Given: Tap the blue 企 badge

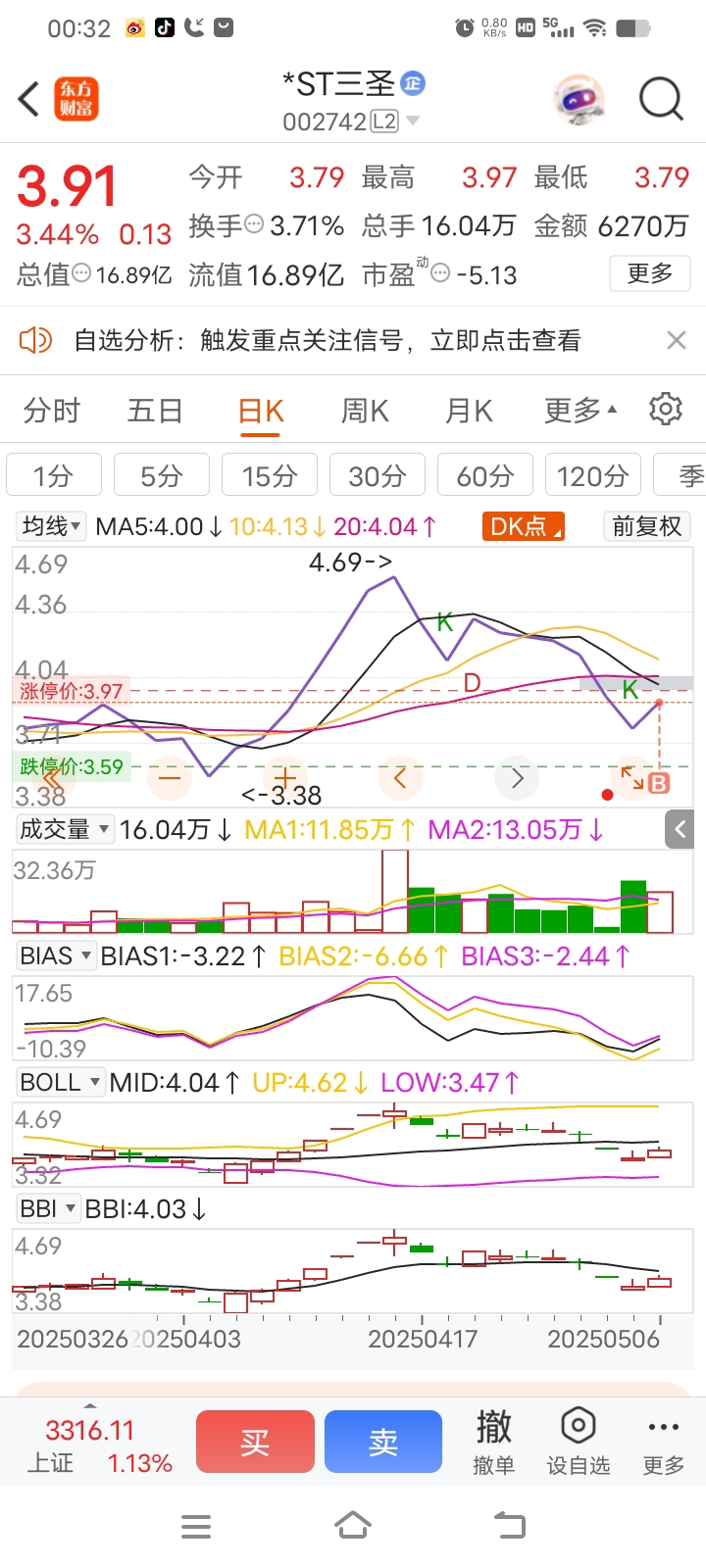Looking at the screenshot, I should pyautogui.click(x=412, y=84).
